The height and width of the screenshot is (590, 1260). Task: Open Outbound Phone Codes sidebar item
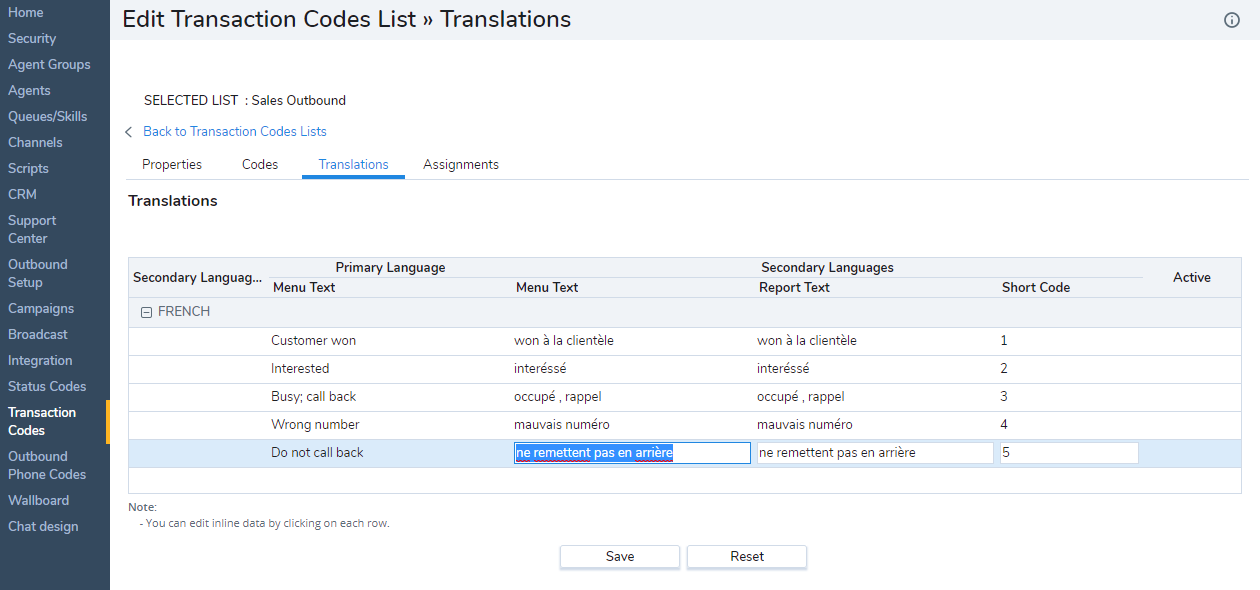pyautogui.click(x=47, y=465)
